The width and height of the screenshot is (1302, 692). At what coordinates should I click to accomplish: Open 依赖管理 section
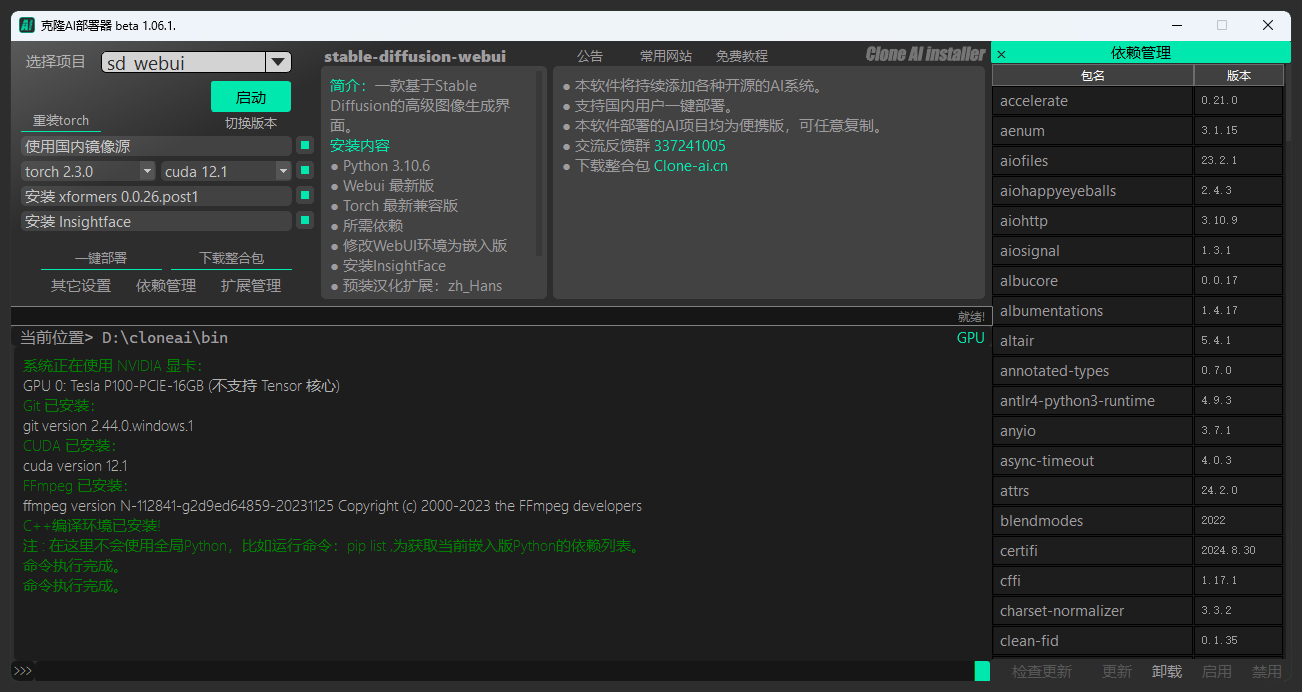pos(166,286)
